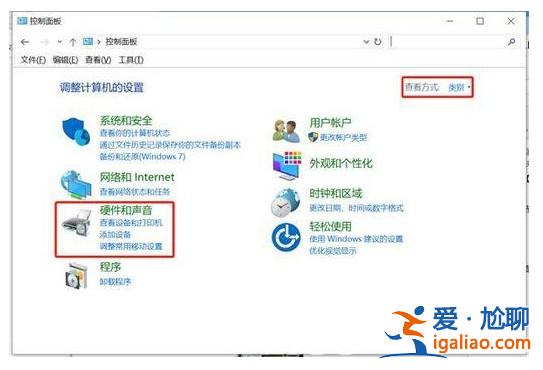Open the Clock and Region icon
Viewport: 543px width, 370px height.
point(286,202)
